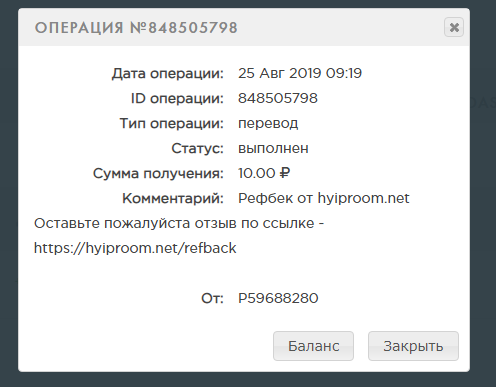
Task: Click the Дата операции label
Action: click(168, 74)
